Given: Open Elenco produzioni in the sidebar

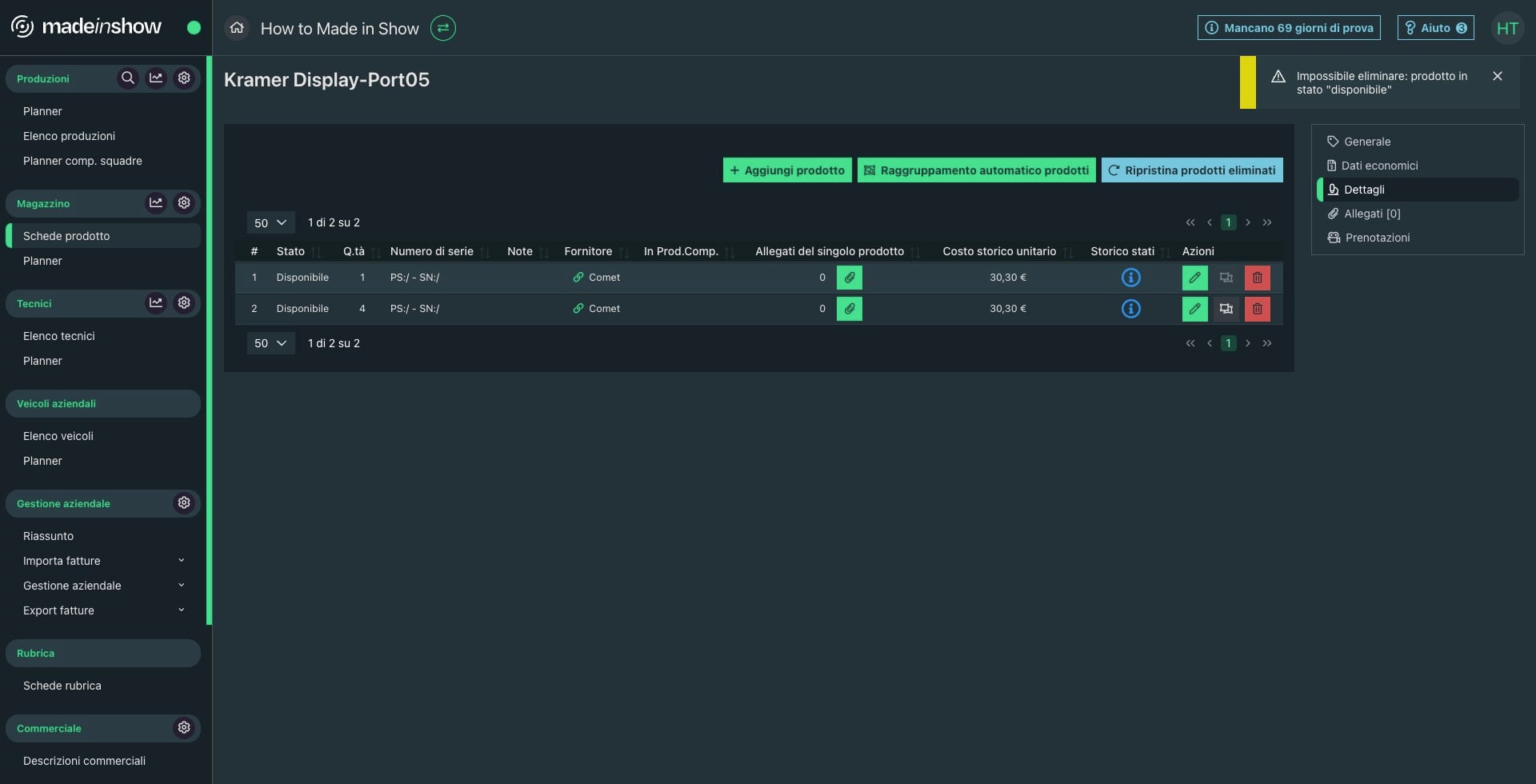Looking at the screenshot, I should [x=69, y=136].
